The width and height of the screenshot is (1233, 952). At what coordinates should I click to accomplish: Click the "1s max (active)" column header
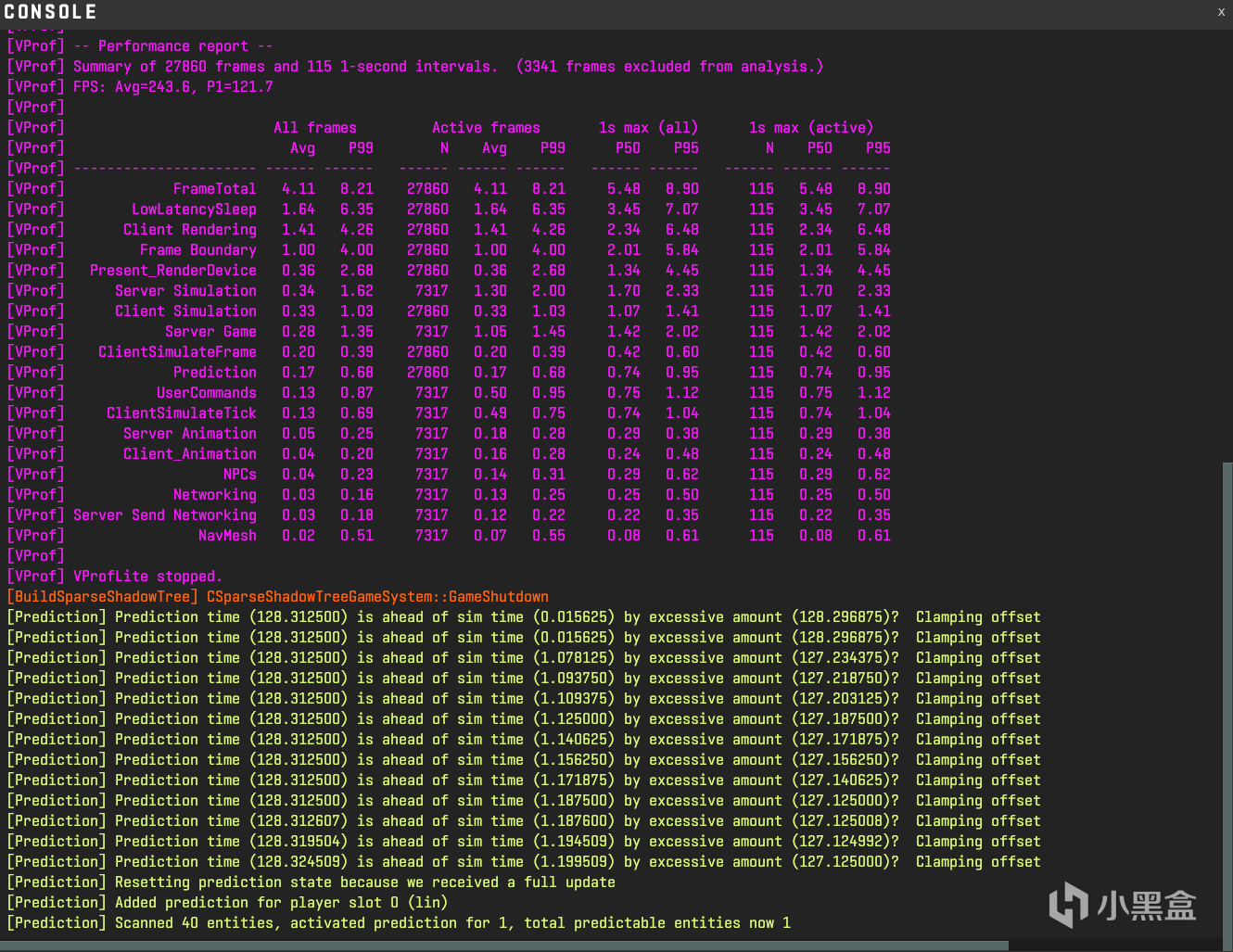point(811,128)
